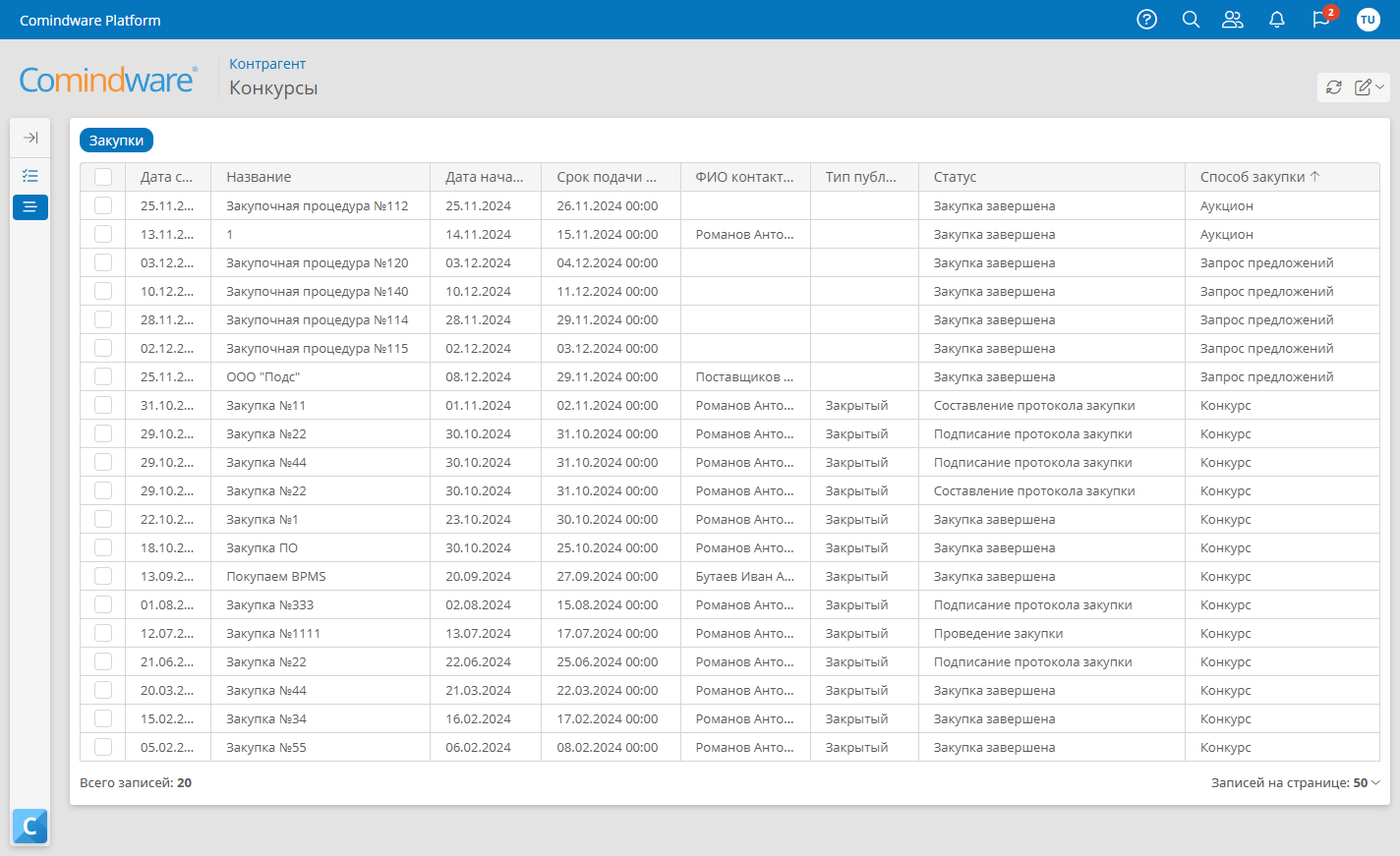Toggle the select-all checkbox in table header
Image resolution: width=1400 pixels, height=856 pixels.
pos(103,177)
